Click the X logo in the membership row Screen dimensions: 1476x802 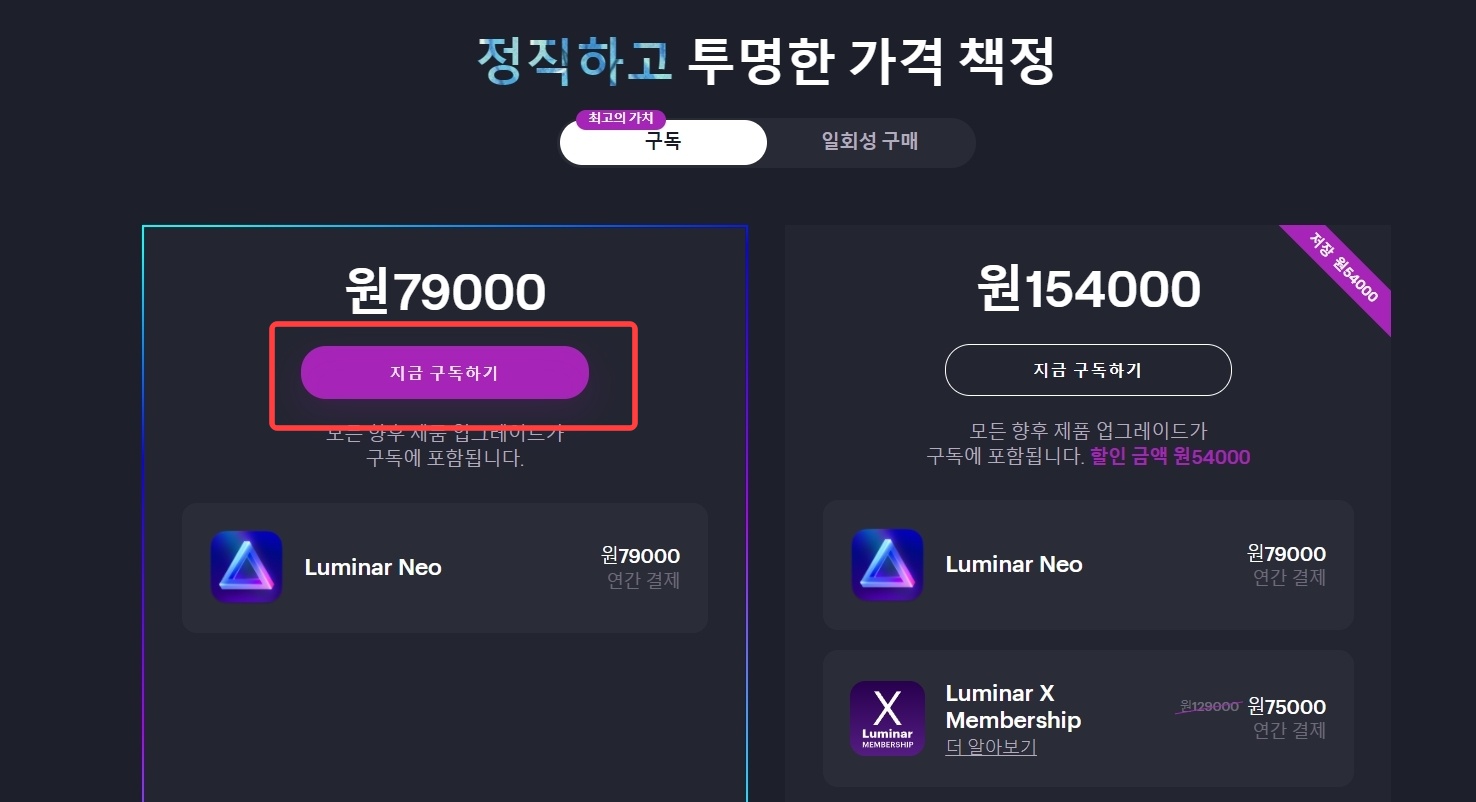(887, 717)
